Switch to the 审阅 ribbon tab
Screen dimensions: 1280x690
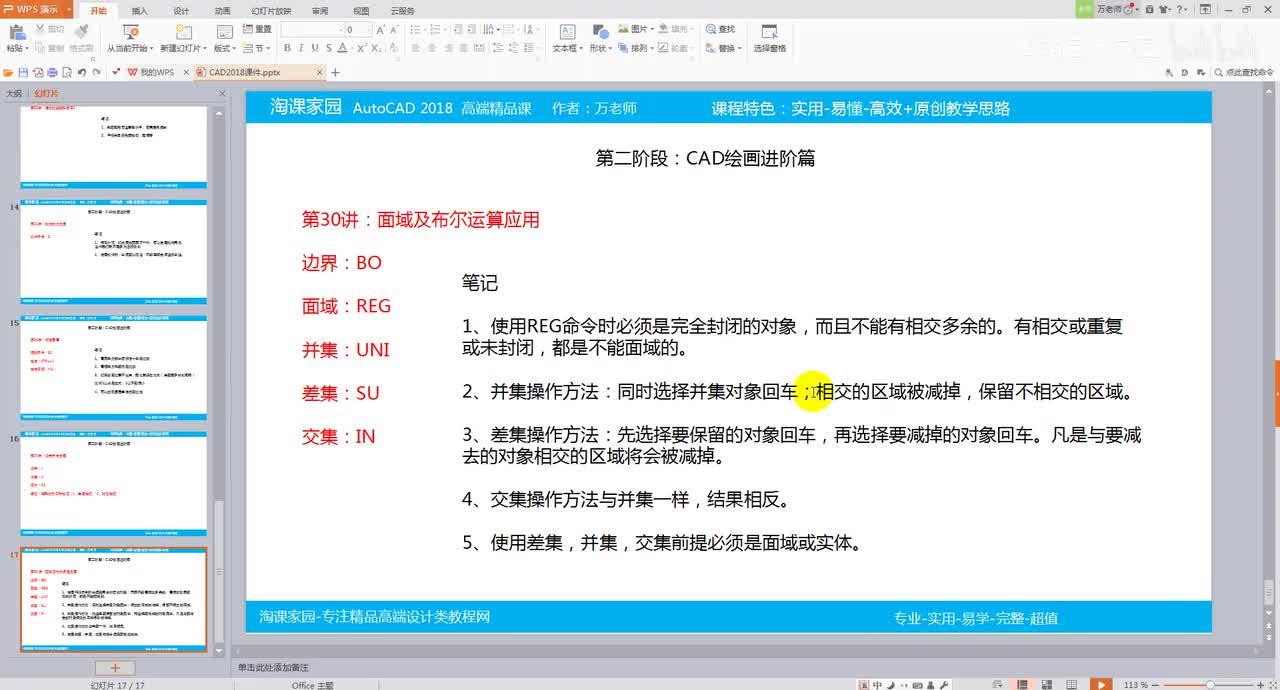[x=320, y=11]
